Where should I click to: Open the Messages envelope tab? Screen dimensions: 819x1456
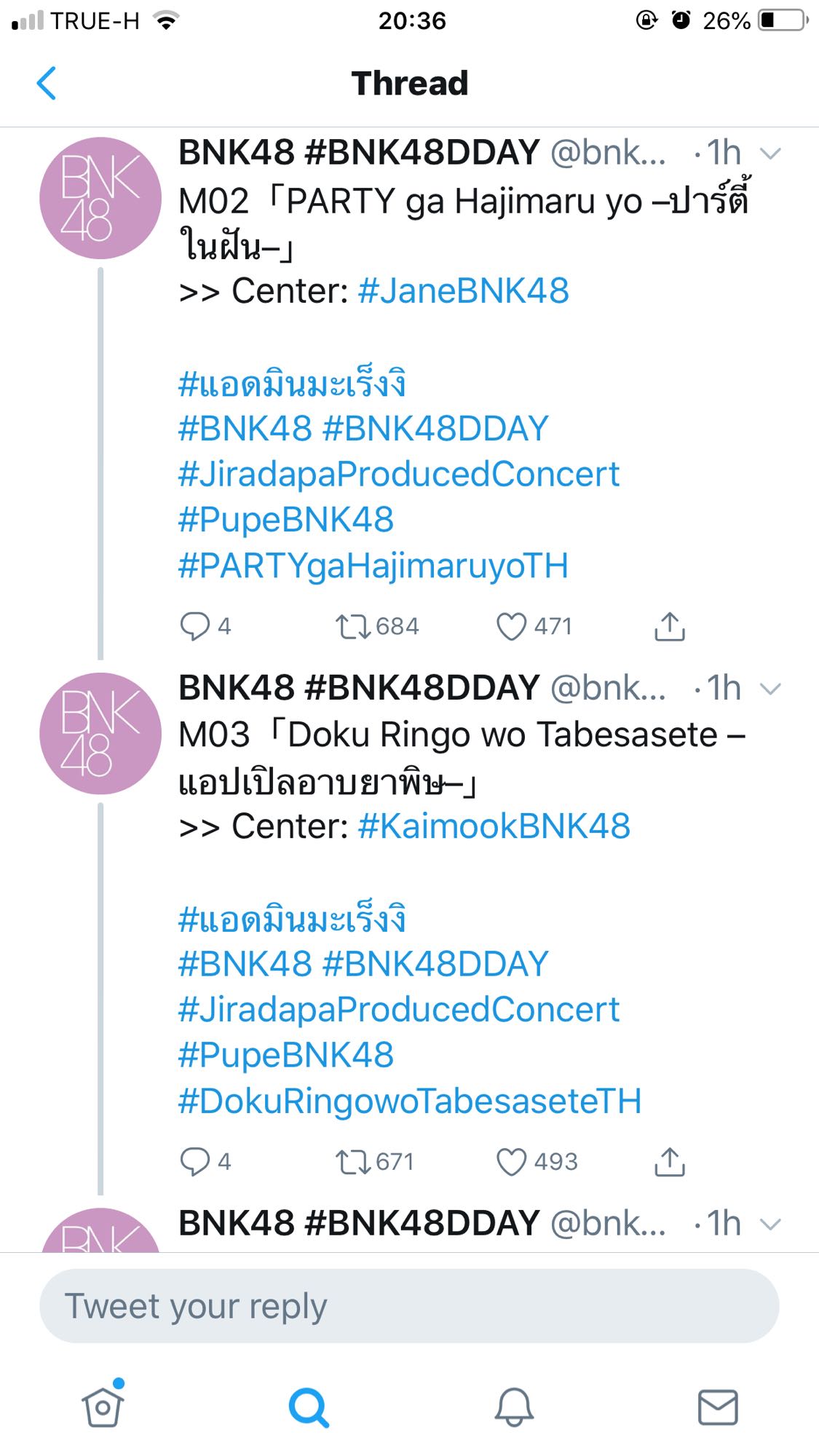pos(718,1407)
